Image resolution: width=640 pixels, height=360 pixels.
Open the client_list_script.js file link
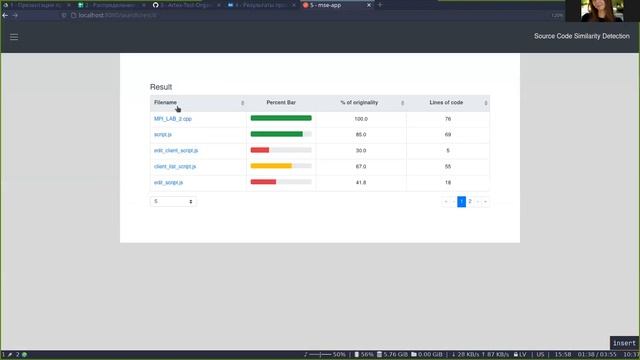[x=175, y=167]
